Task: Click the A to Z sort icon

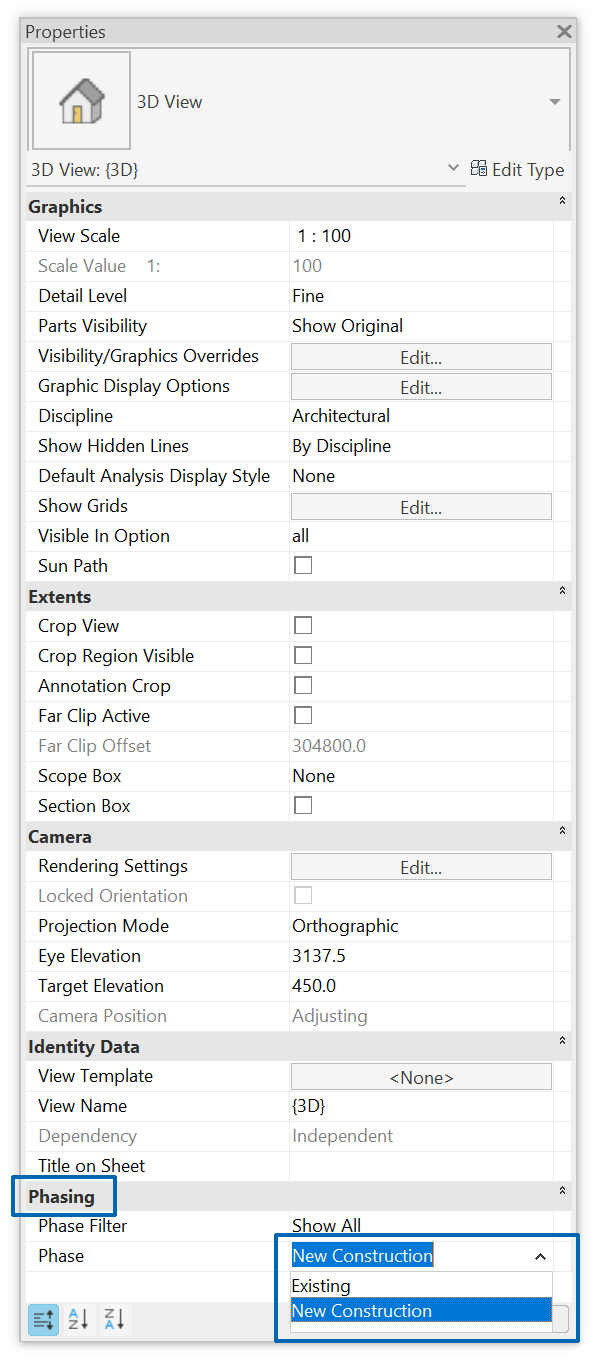Action: [78, 1319]
